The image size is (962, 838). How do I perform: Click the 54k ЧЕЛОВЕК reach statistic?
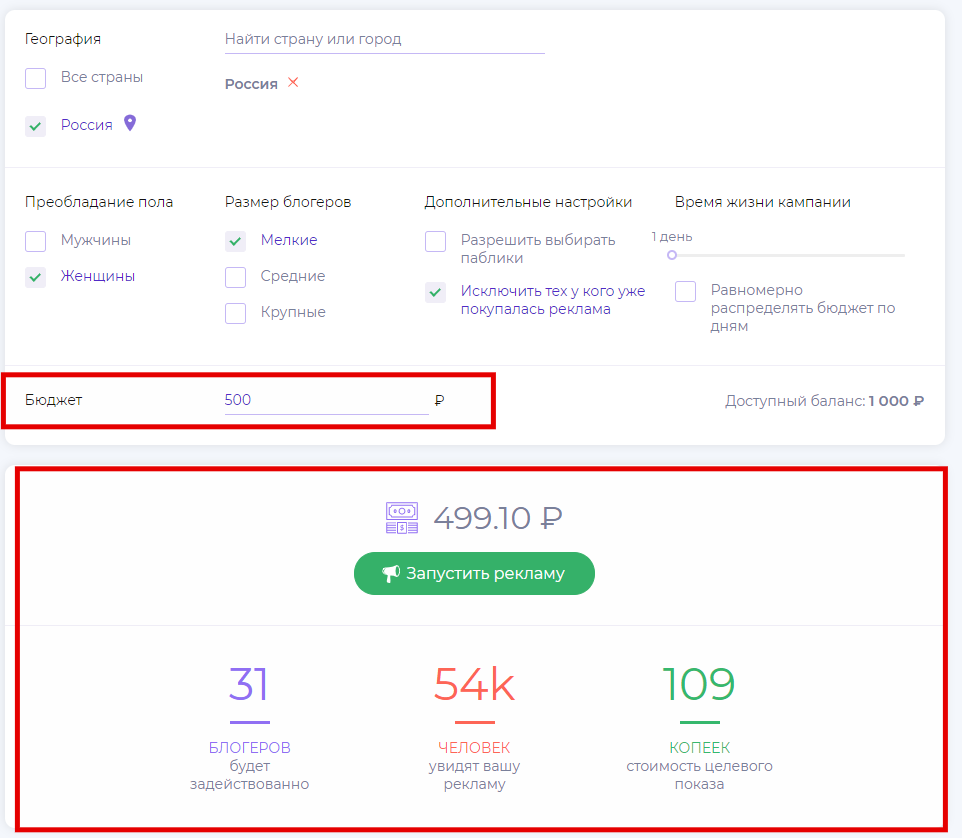[474, 685]
